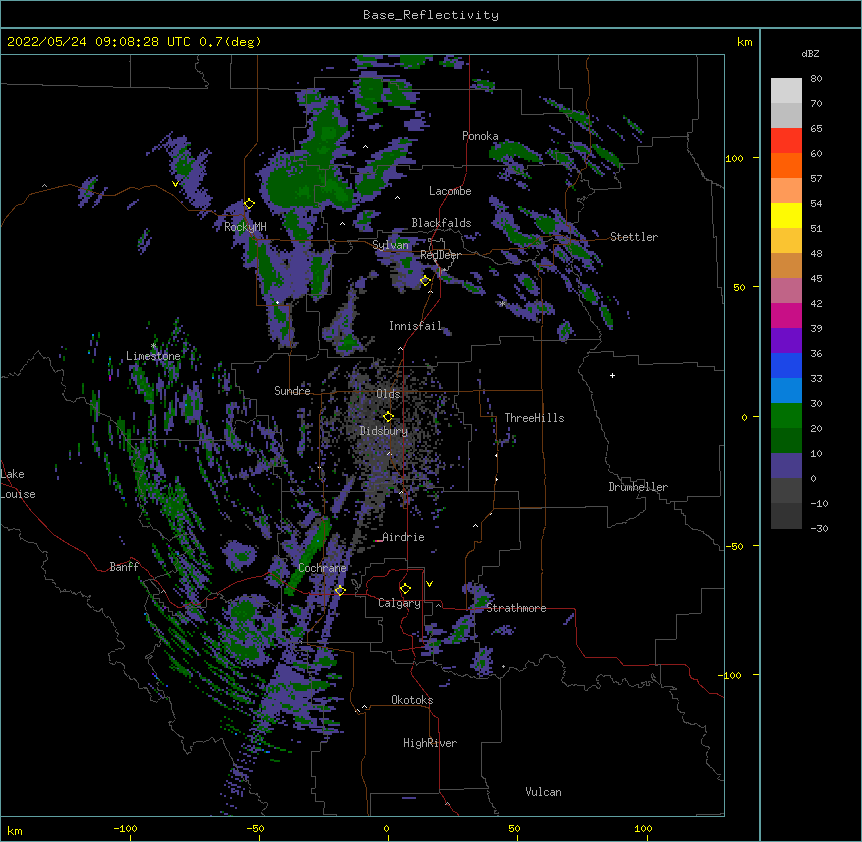Click the white plus marker north of Drumheller

click(612, 375)
